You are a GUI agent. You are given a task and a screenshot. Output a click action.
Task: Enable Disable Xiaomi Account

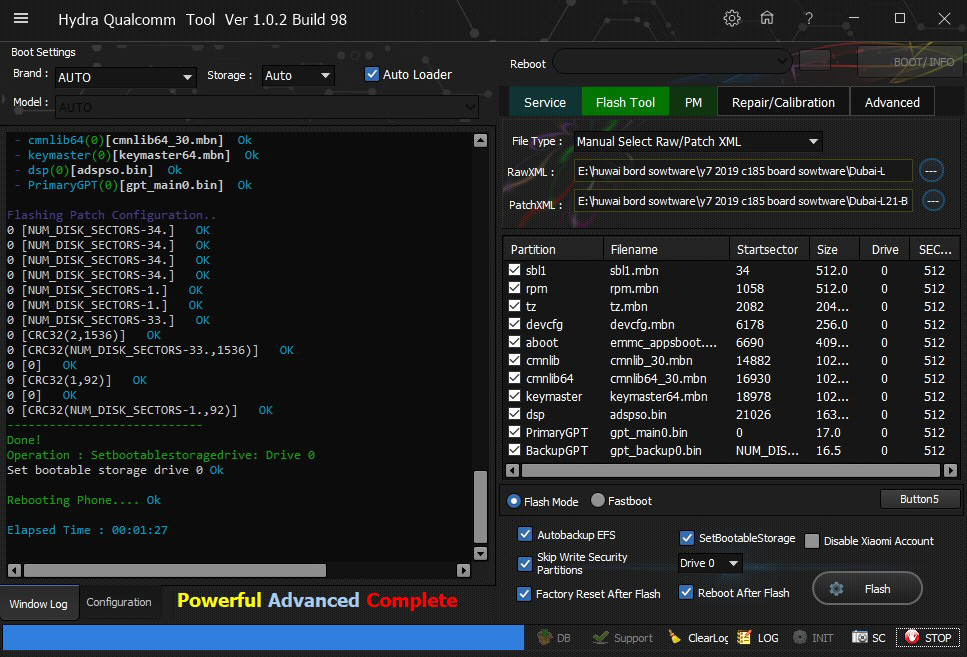point(812,541)
